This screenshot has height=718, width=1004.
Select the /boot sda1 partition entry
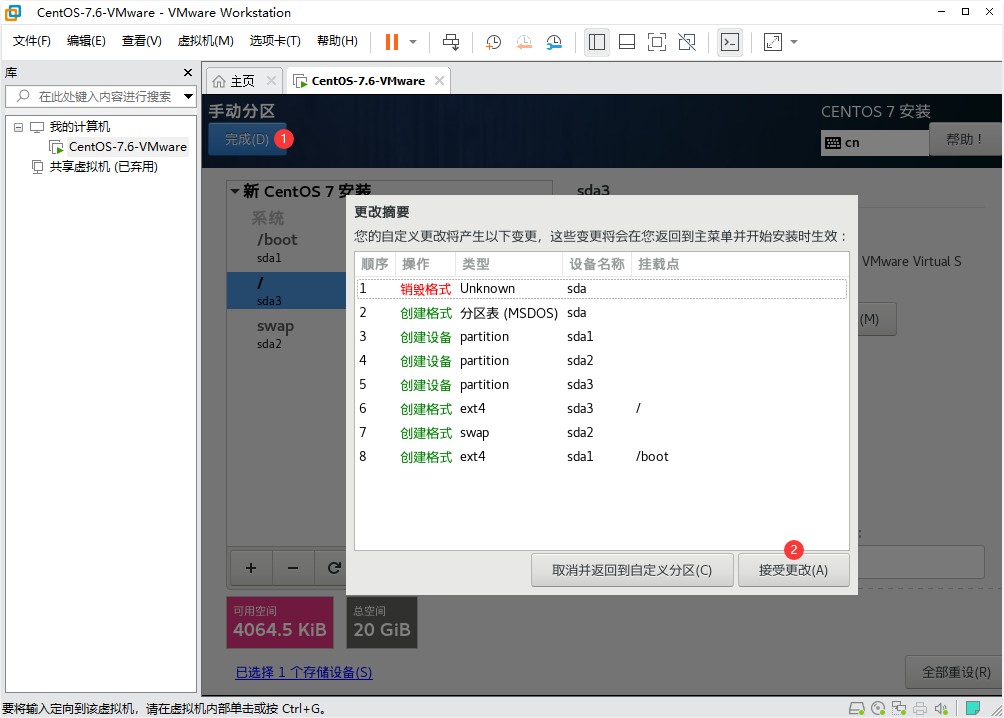[287, 247]
